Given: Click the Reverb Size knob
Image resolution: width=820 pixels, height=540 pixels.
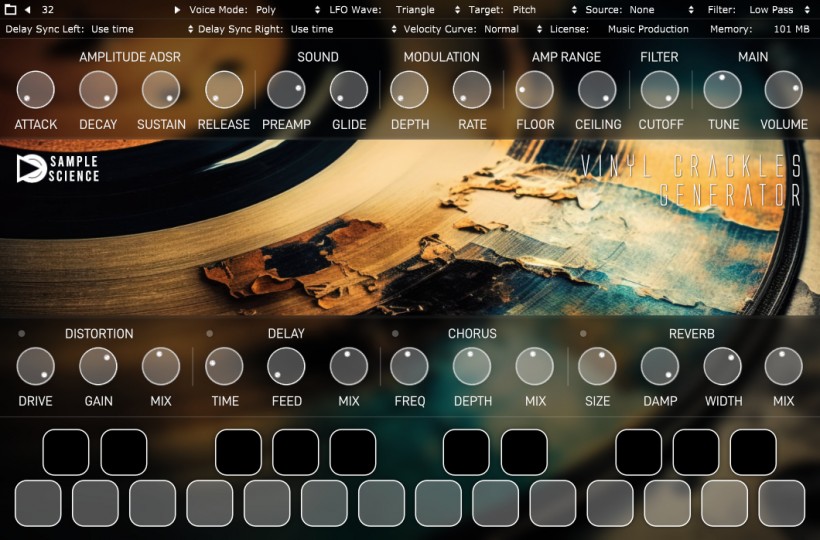Looking at the screenshot, I should pos(597,367).
